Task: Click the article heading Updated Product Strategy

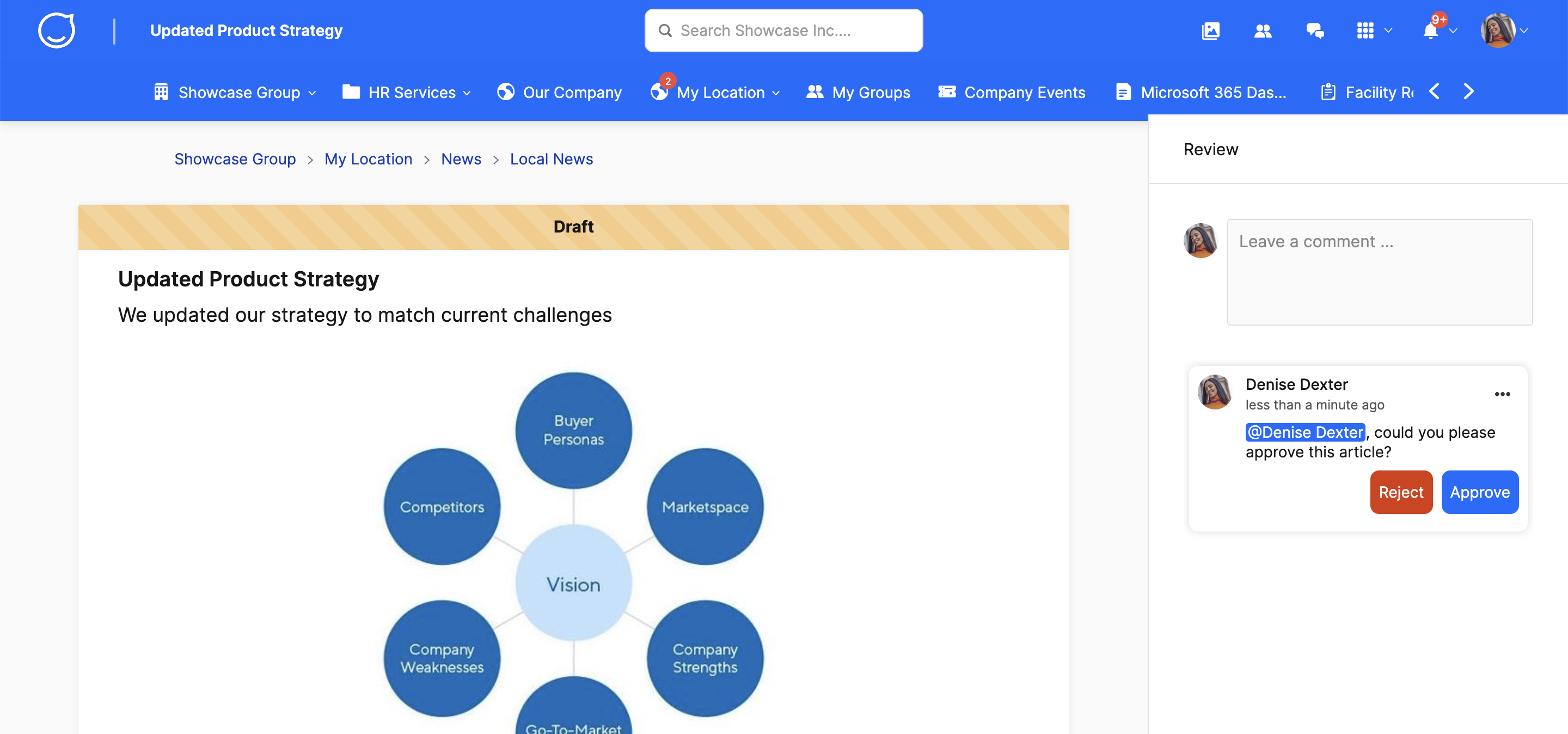Action: [x=248, y=279]
